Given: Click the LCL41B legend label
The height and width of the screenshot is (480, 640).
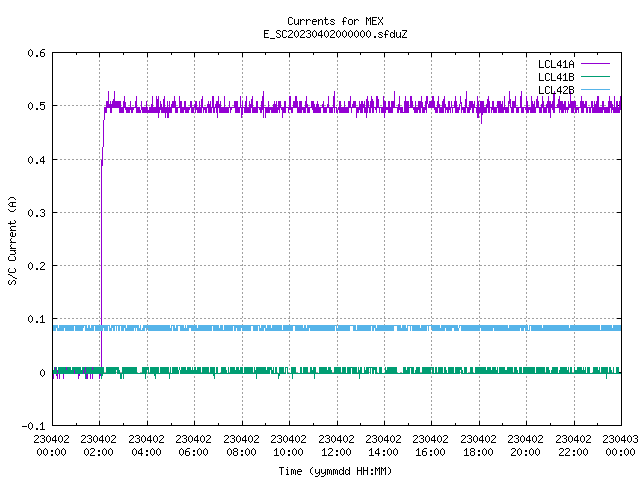Looking at the screenshot, I should click(556, 77).
